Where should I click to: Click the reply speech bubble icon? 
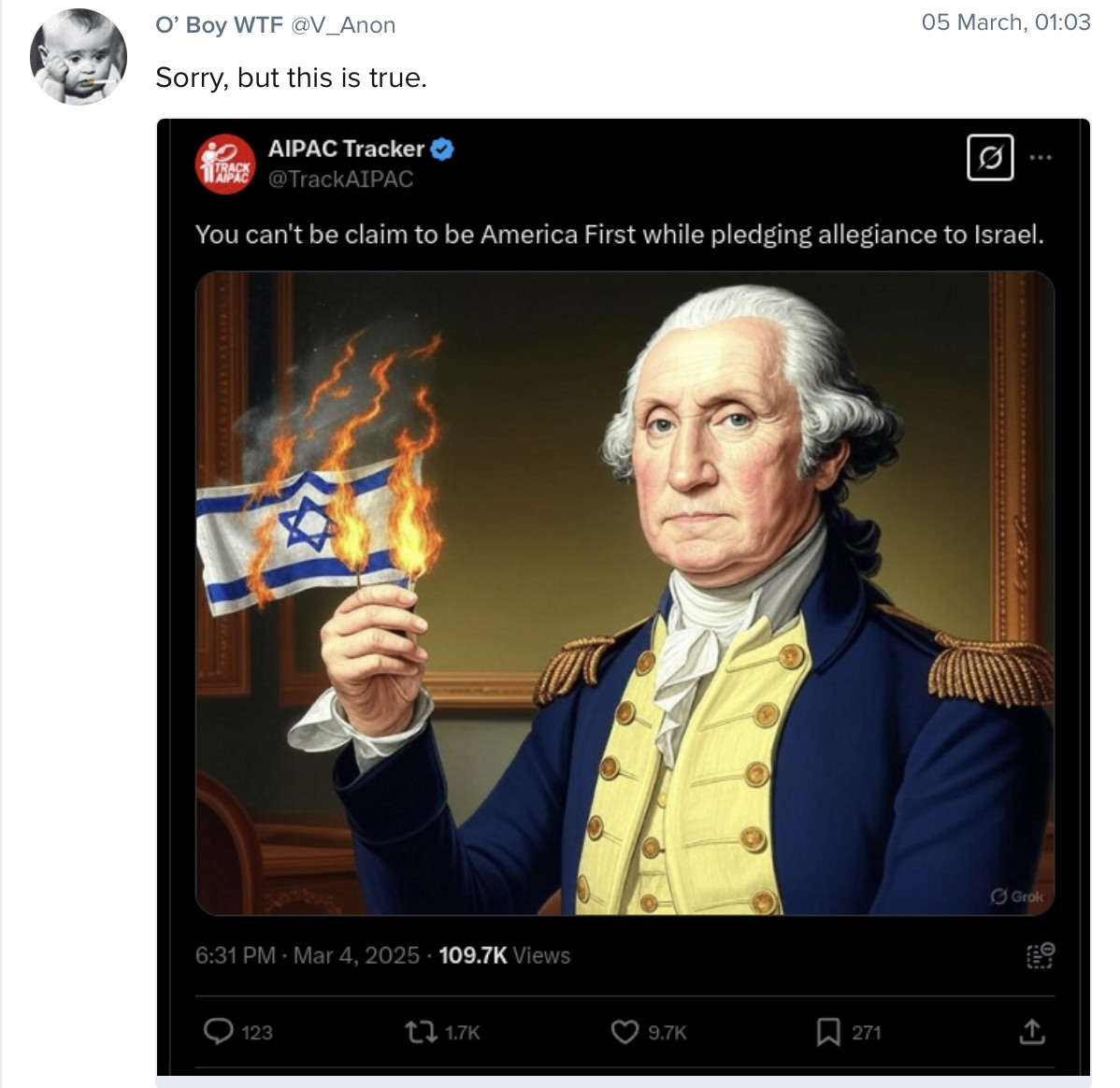coord(219,1032)
